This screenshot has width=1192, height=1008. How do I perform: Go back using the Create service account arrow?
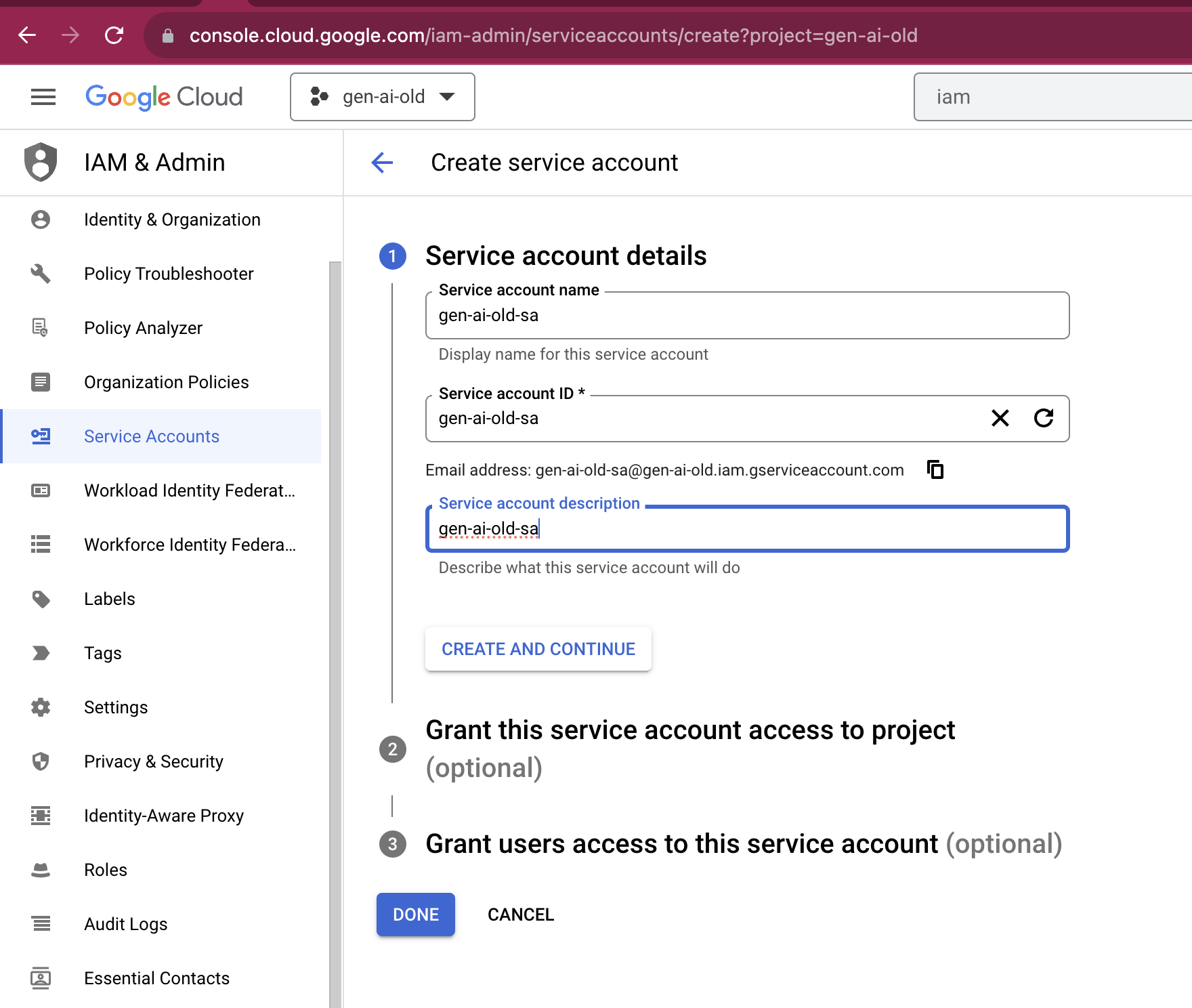tap(381, 163)
